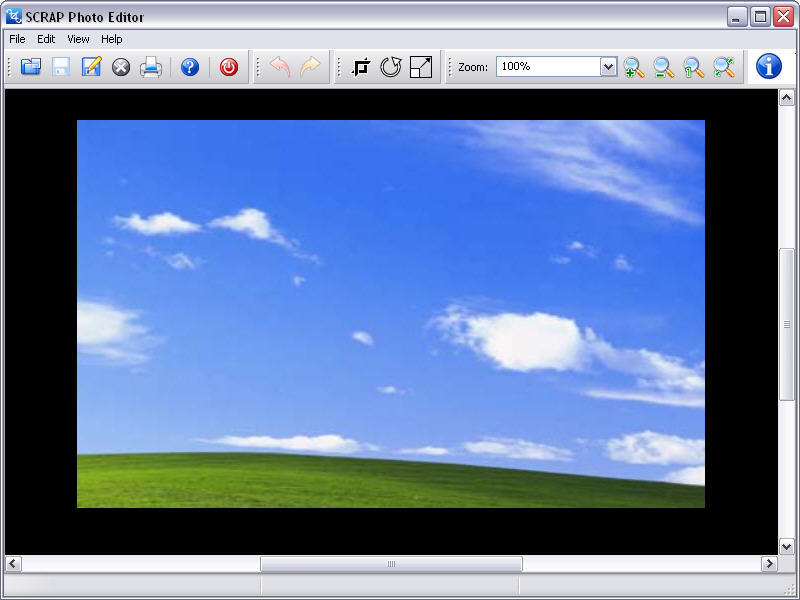
Task: Open the View menu
Action: pyautogui.click(x=78, y=39)
